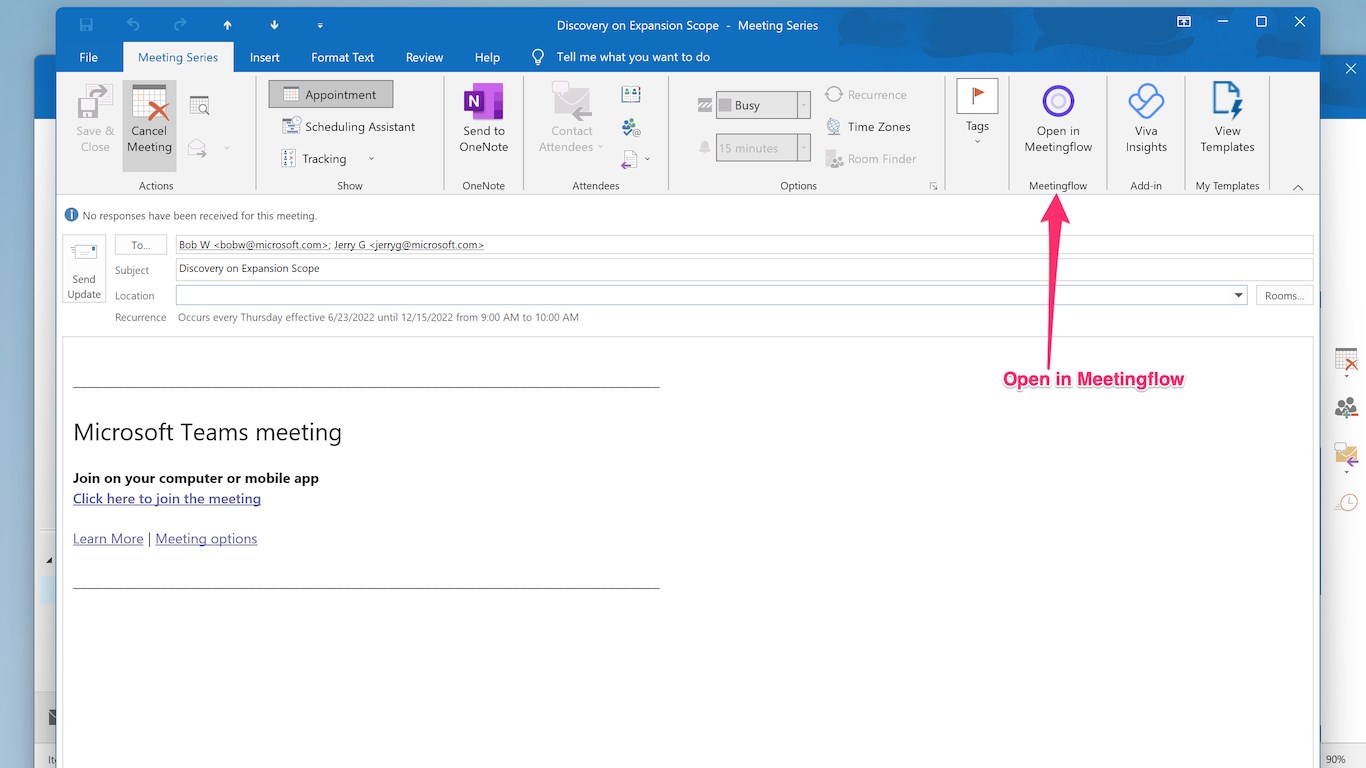1366x768 pixels.
Task: Open the Meeting options link
Action: (206, 539)
